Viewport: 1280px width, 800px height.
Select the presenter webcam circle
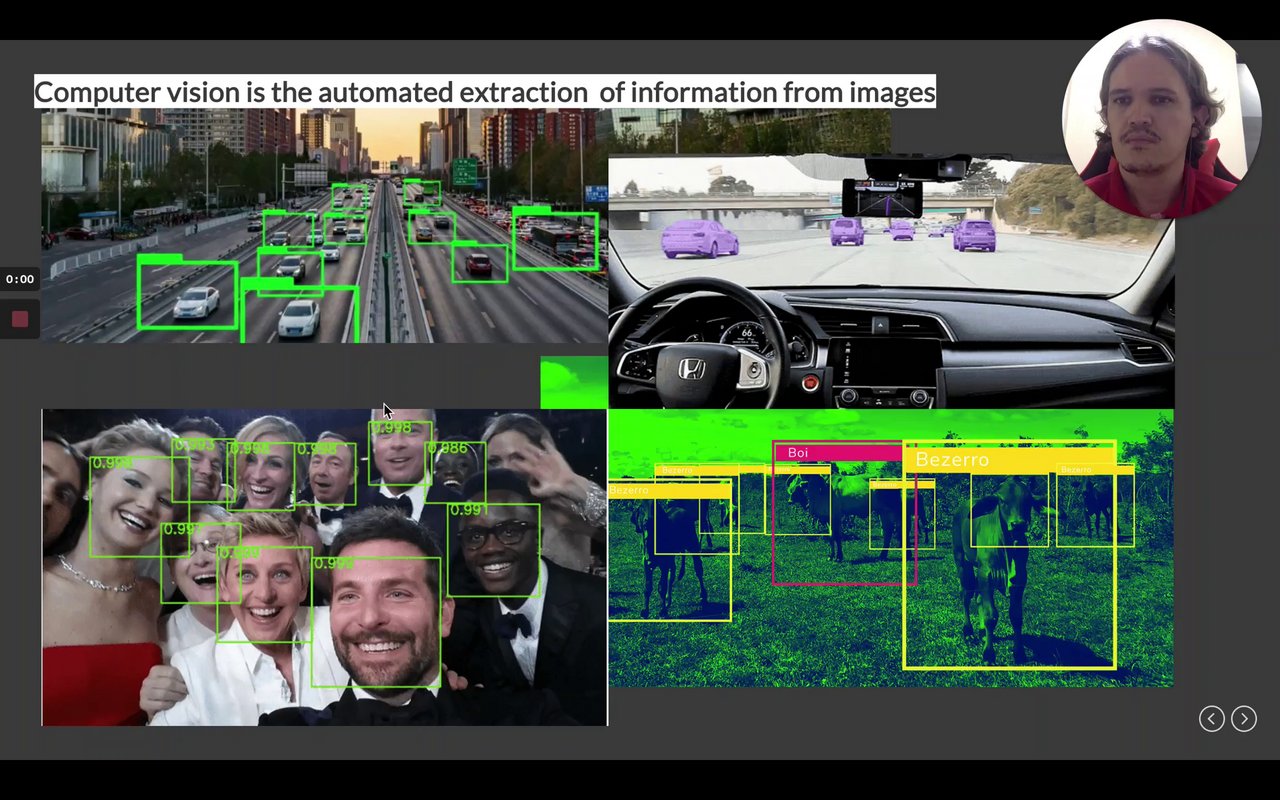(1161, 119)
